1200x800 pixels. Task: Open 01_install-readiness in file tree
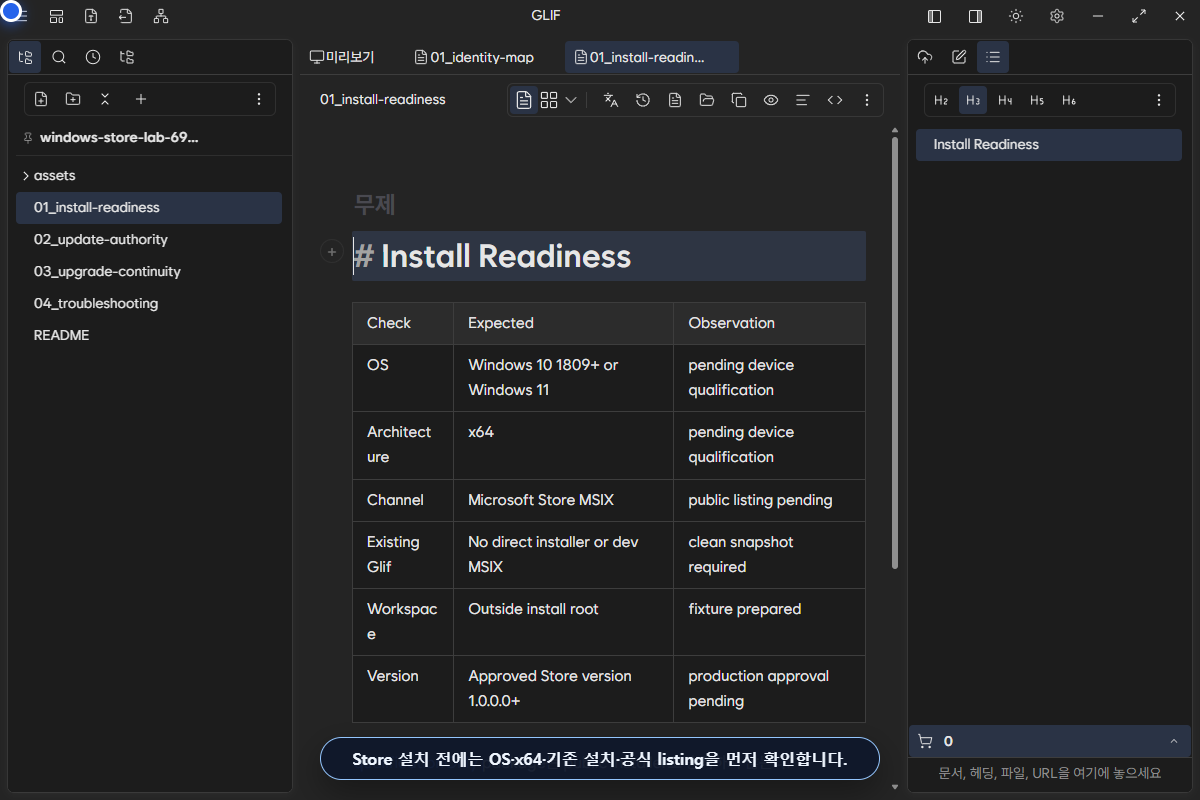click(x=149, y=207)
